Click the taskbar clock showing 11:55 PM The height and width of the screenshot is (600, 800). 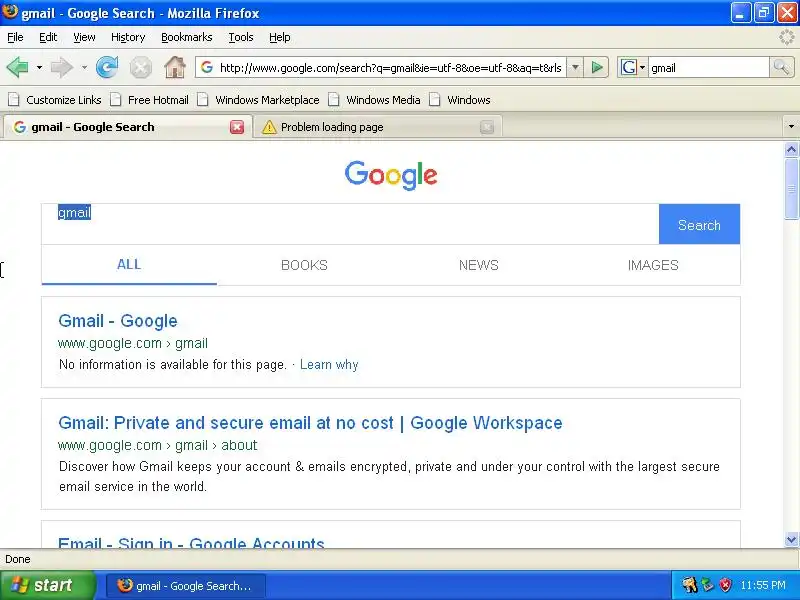[763, 585]
